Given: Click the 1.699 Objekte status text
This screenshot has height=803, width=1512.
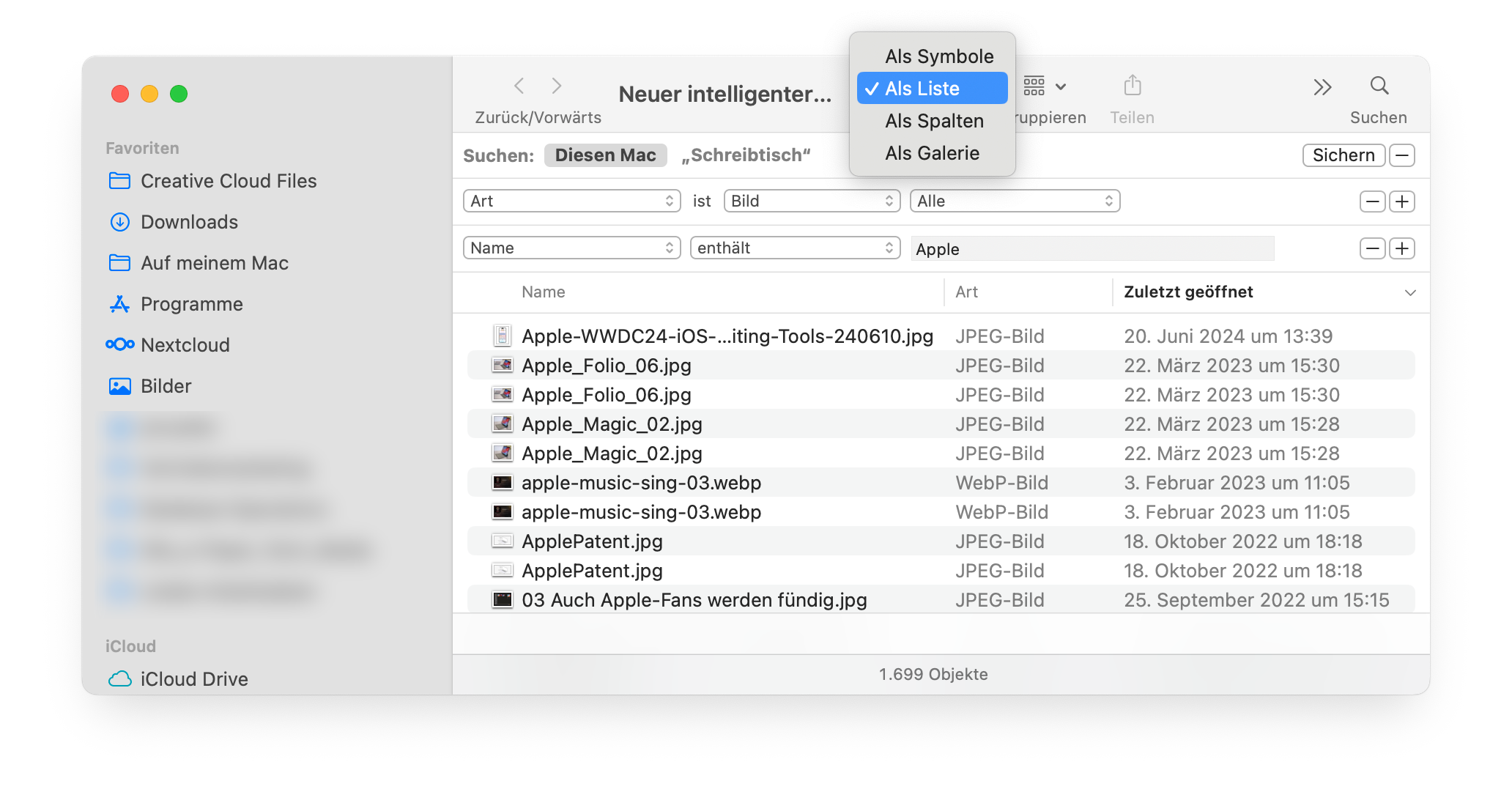Looking at the screenshot, I should (933, 674).
